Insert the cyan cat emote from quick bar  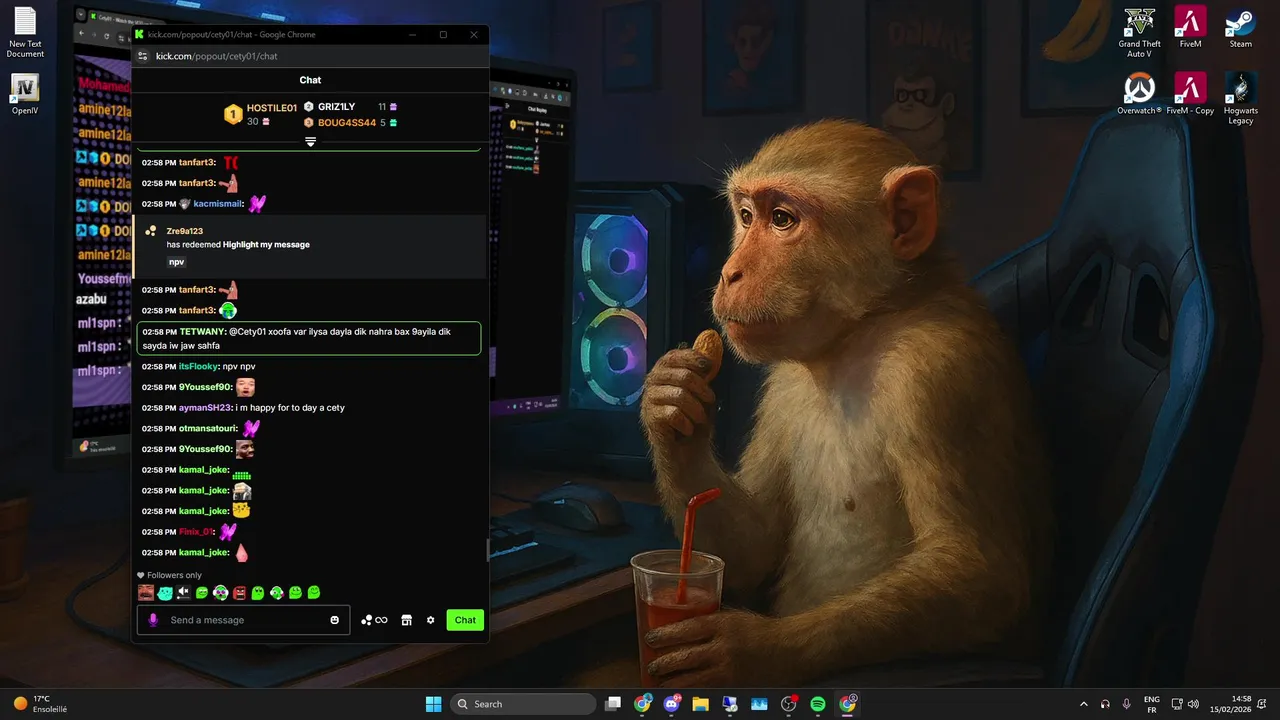(165, 593)
